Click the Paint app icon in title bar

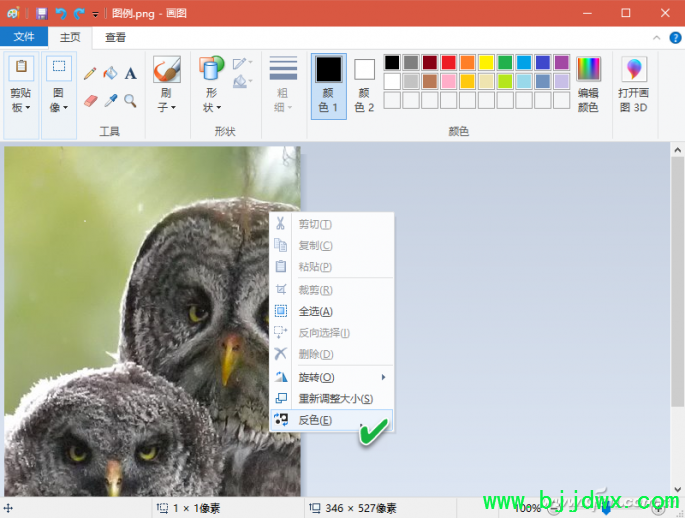point(13,13)
